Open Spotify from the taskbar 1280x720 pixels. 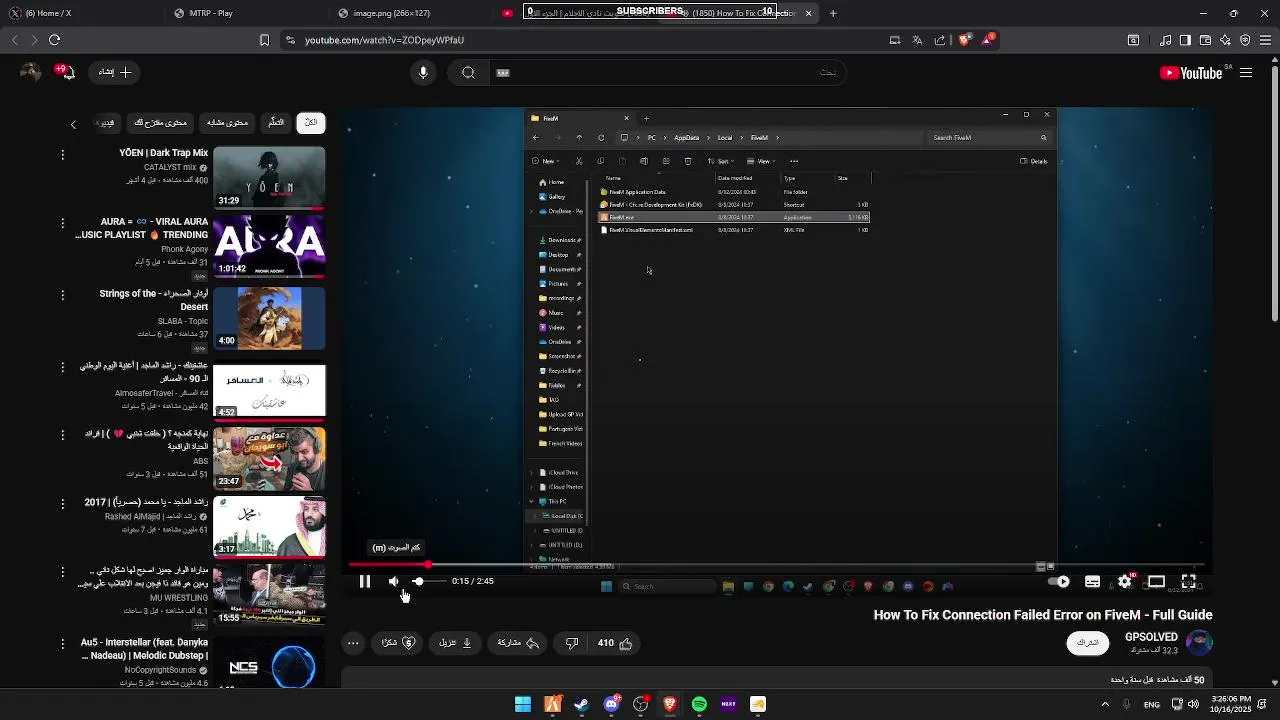coord(699,704)
